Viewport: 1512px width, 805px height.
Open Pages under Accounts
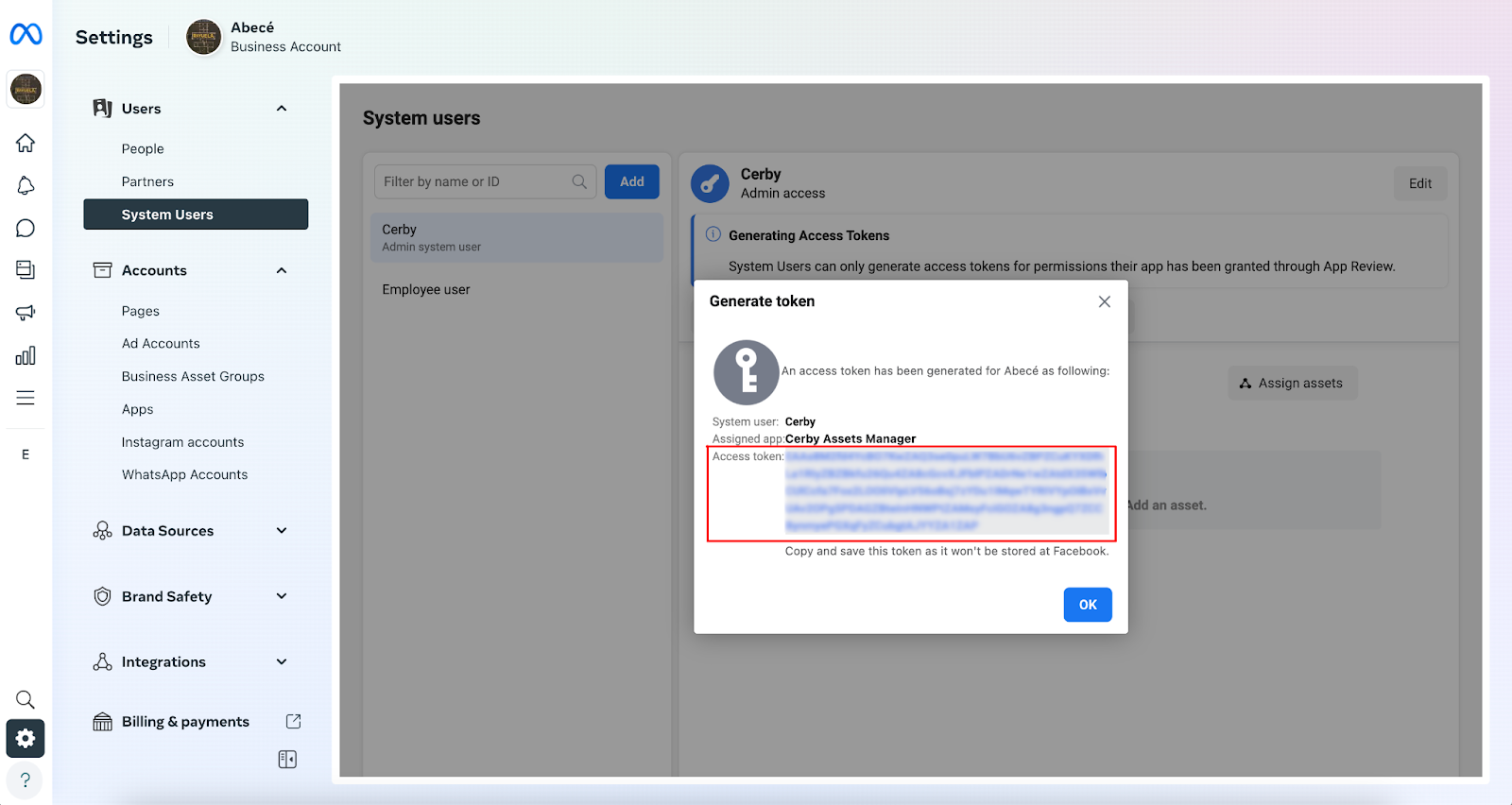click(x=141, y=311)
